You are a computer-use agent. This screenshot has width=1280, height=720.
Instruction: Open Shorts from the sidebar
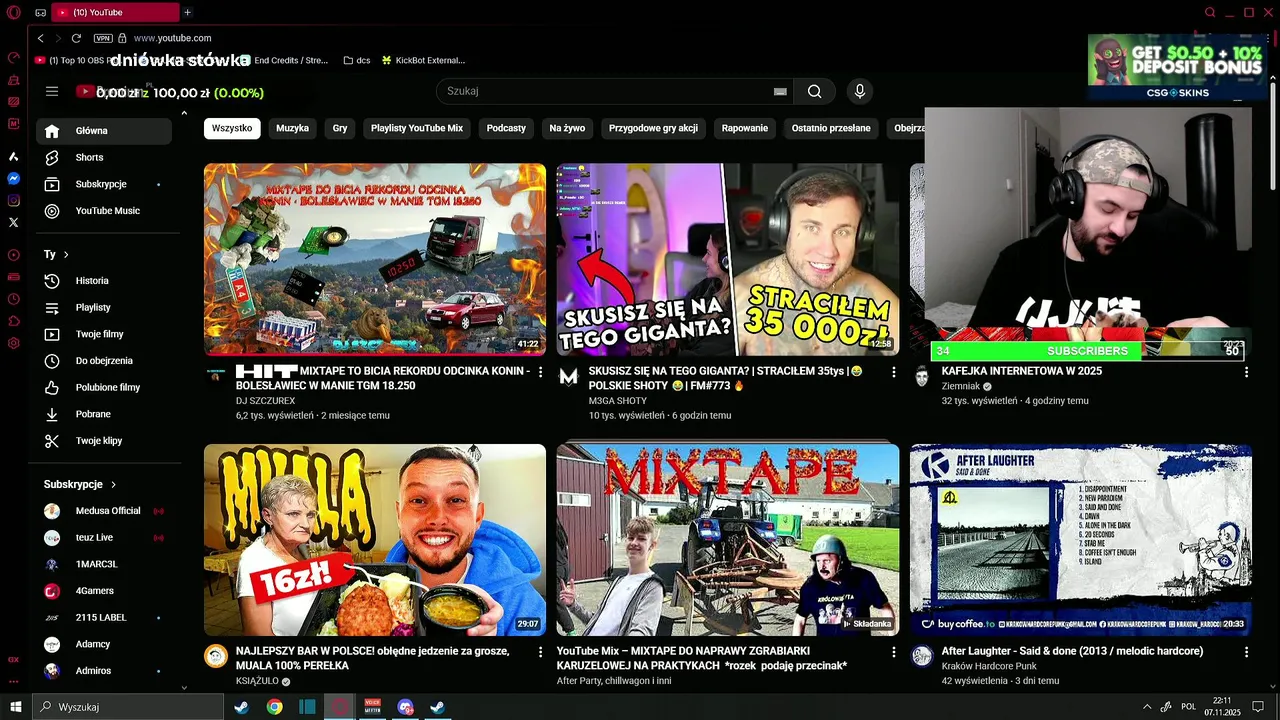pyautogui.click(x=104, y=157)
